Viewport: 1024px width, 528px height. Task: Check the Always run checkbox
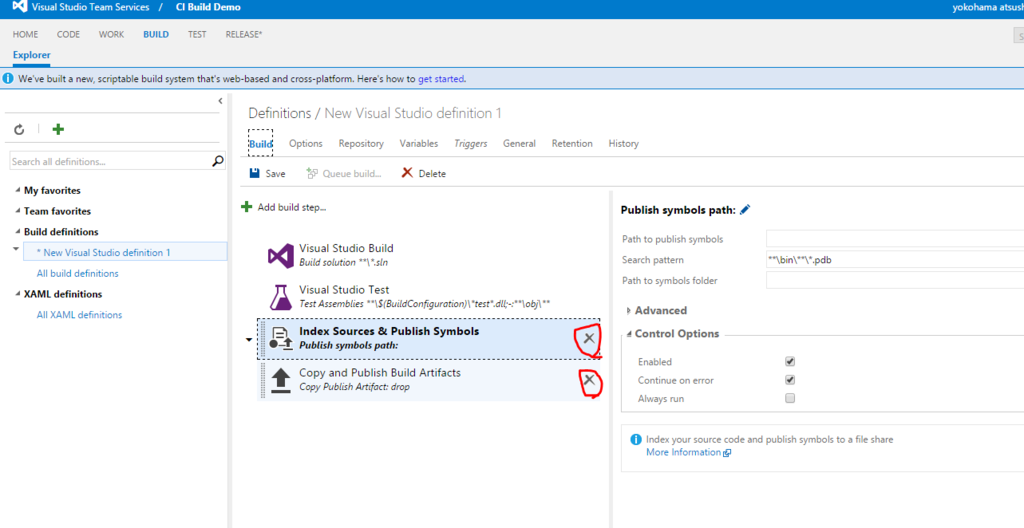pos(790,398)
